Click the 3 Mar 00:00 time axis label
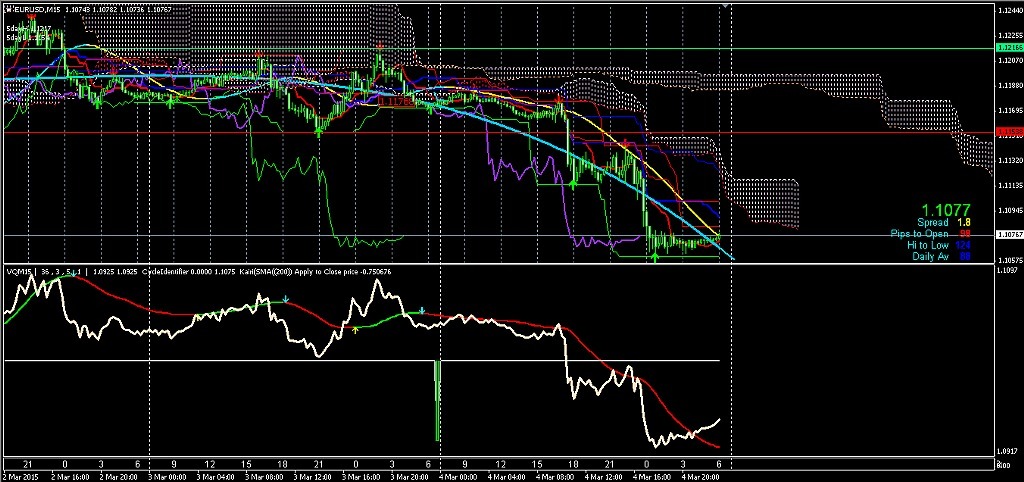1024x482 pixels. [x=169, y=476]
